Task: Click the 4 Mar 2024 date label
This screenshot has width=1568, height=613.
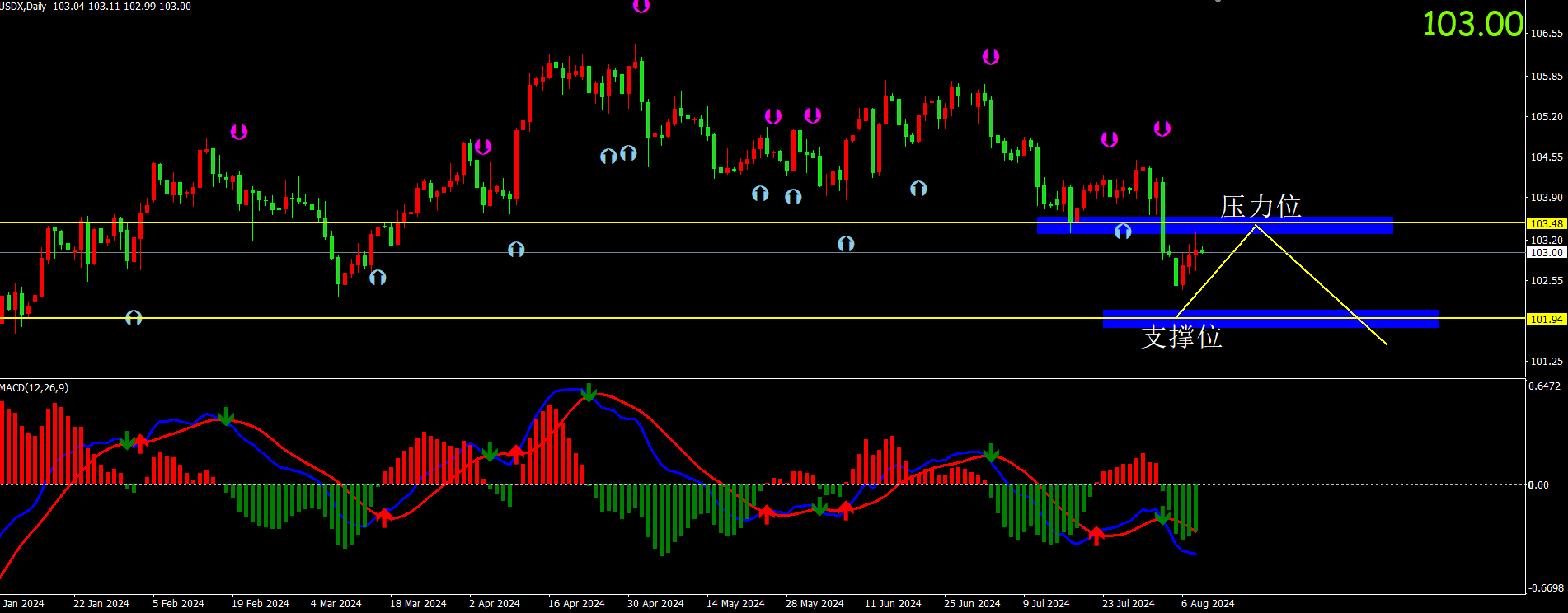Action: [336, 604]
